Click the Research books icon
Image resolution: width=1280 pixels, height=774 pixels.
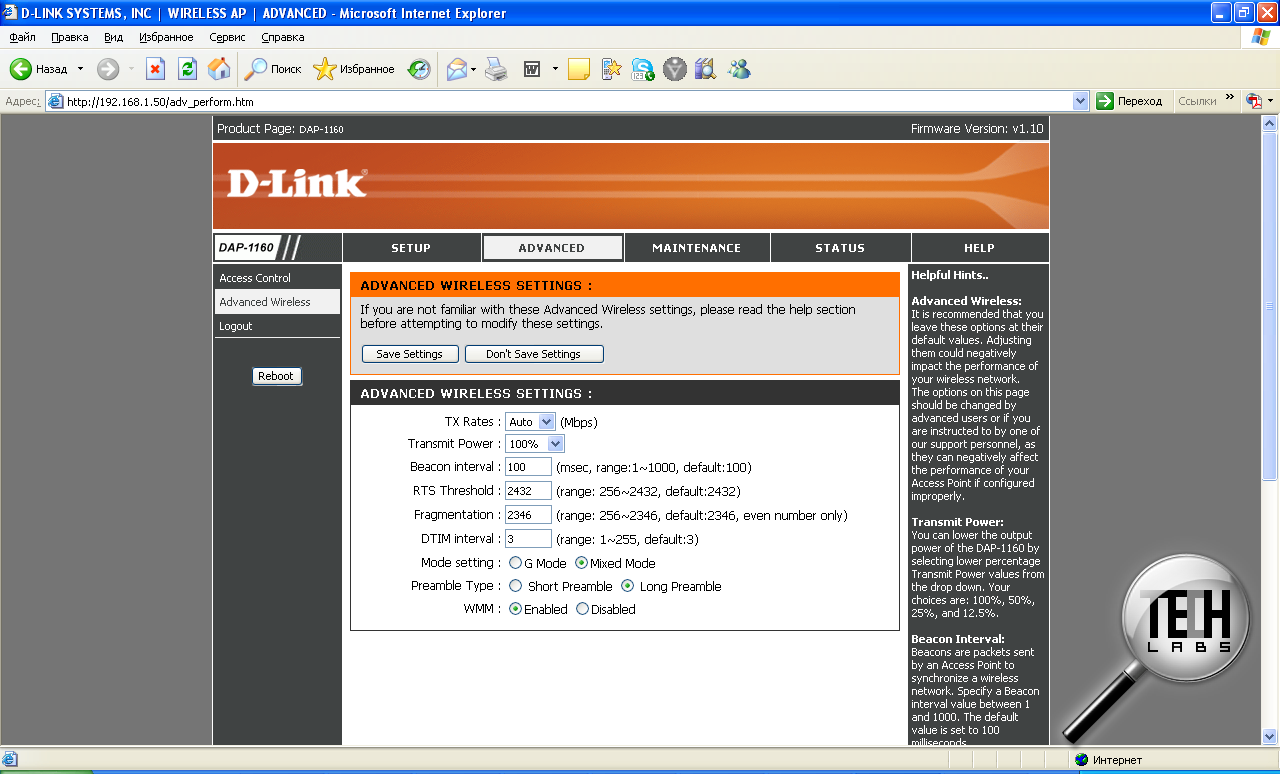[x=706, y=69]
